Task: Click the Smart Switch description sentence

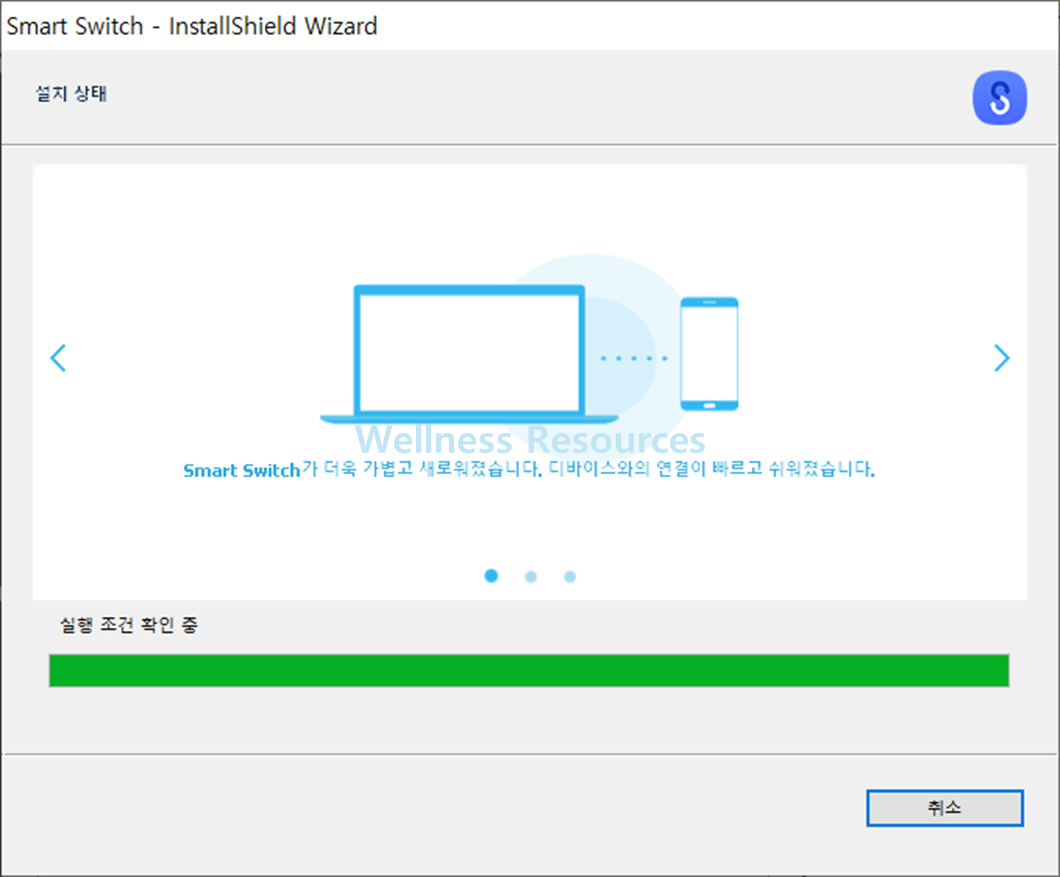Action: click(529, 469)
